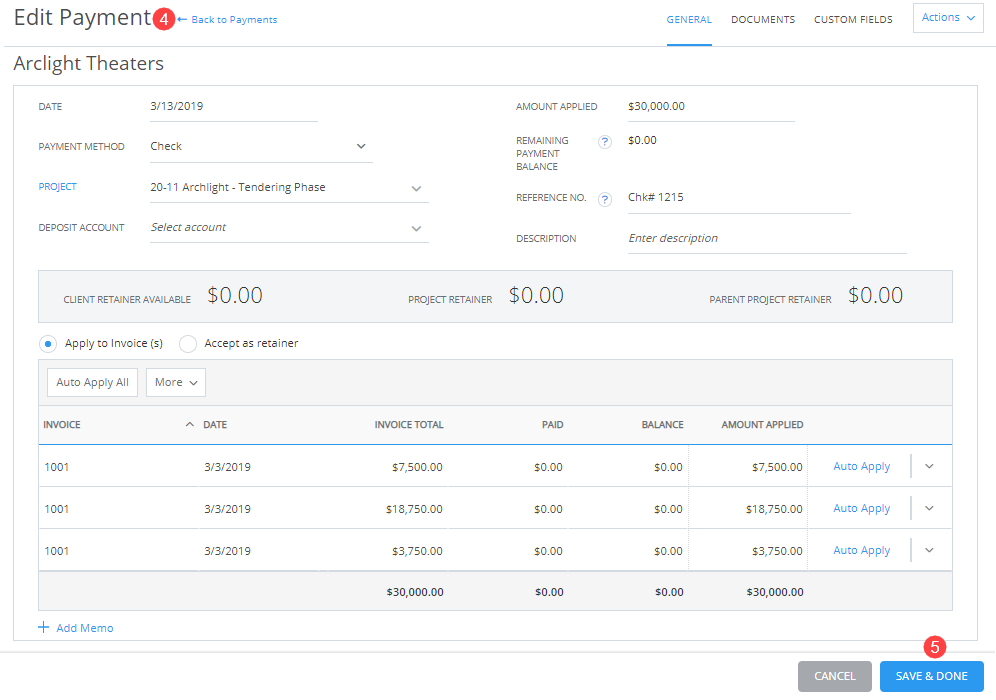
Task: Open the CUSTOM FIELDS tab
Action: coord(853,19)
